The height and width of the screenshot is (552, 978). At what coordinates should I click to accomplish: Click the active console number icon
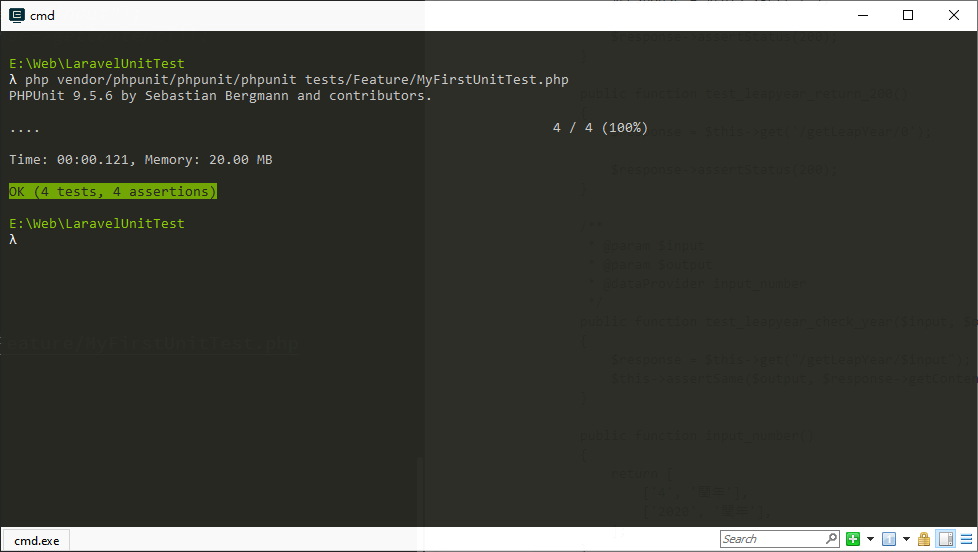[889, 539]
